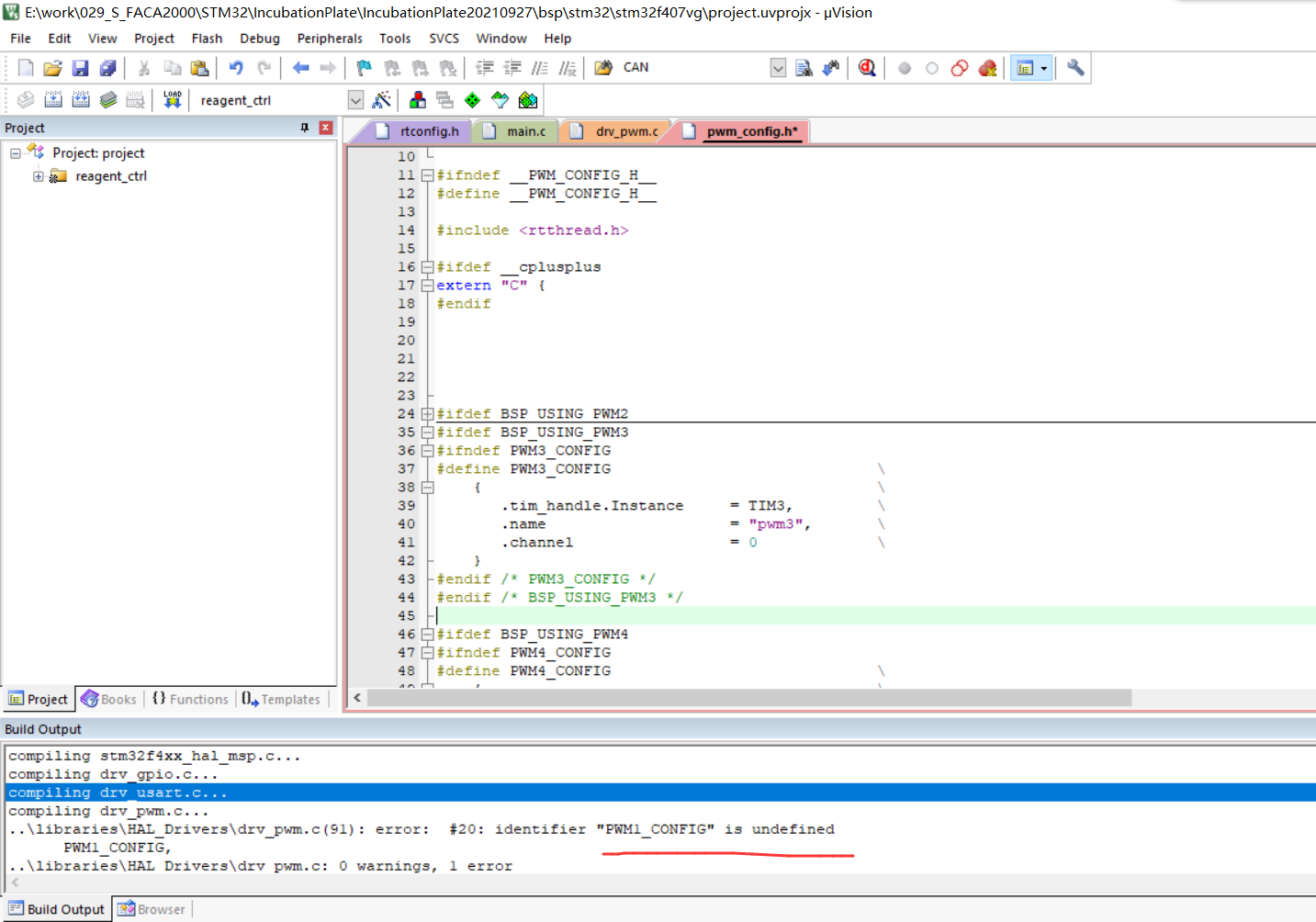Open configuration with the wrench icon

pyautogui.click(x=1074, y=67)
